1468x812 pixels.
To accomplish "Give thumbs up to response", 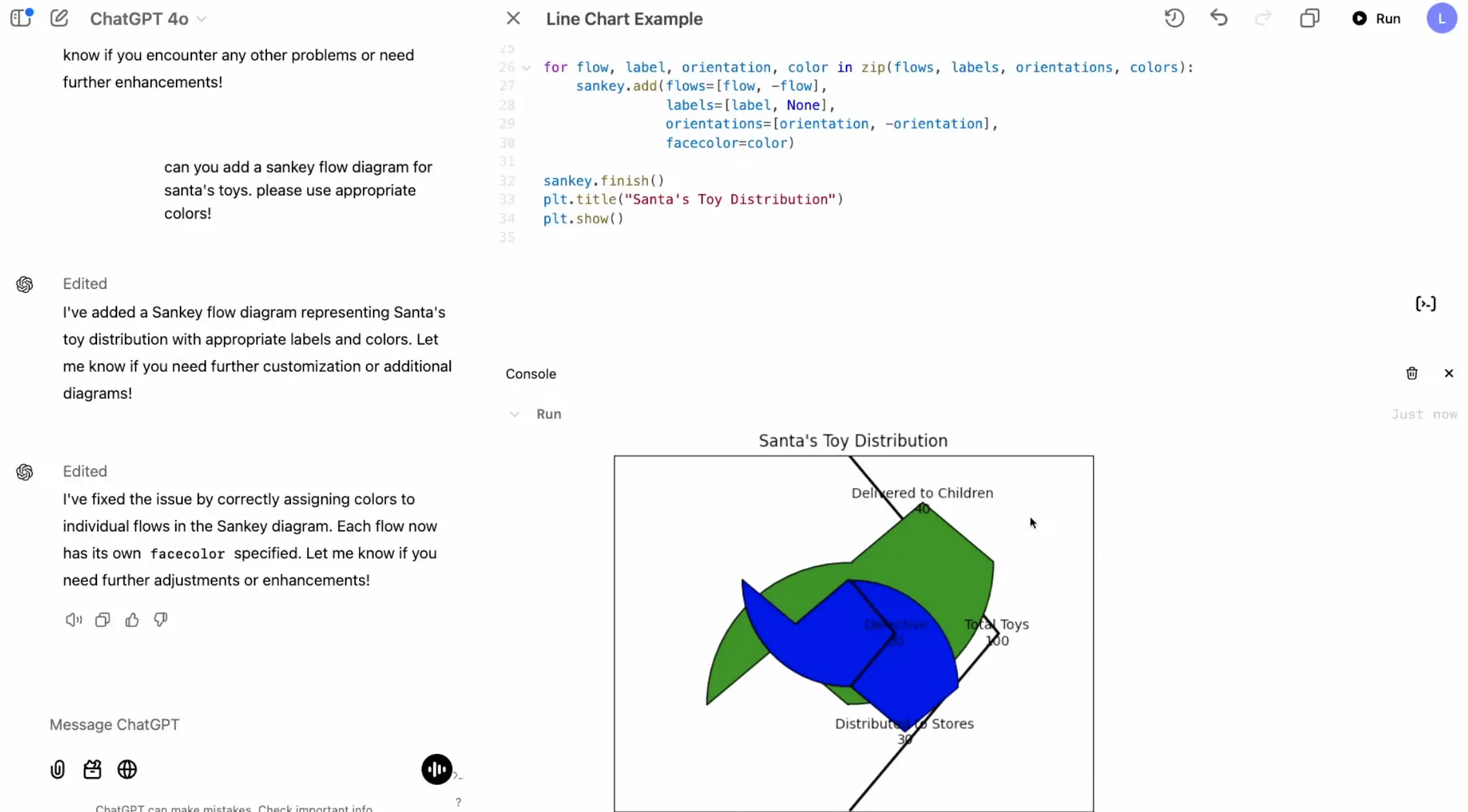I will point(132,619).
